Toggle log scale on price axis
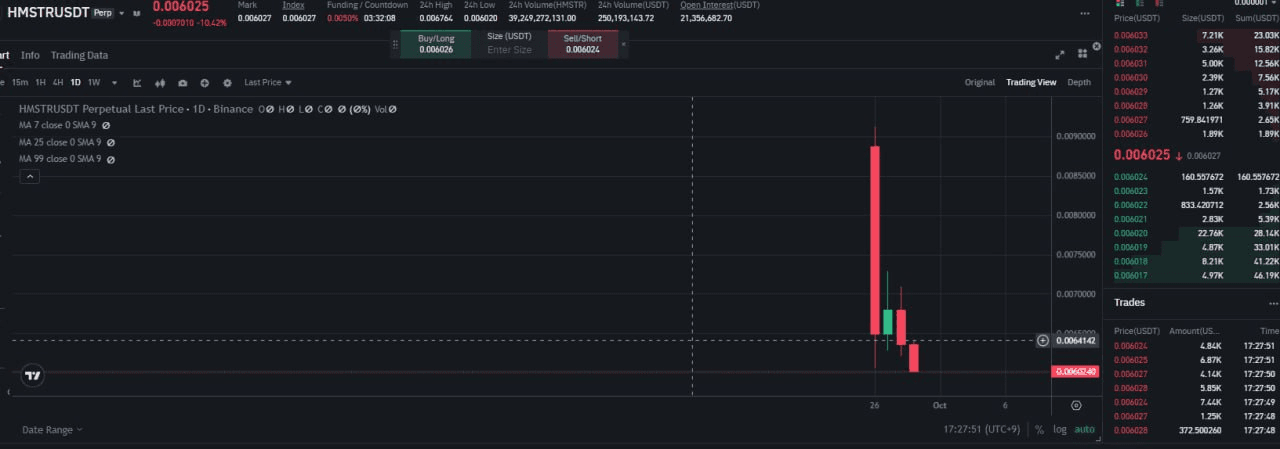The height and width of the screenshot is (449, 1280). 1059,429
